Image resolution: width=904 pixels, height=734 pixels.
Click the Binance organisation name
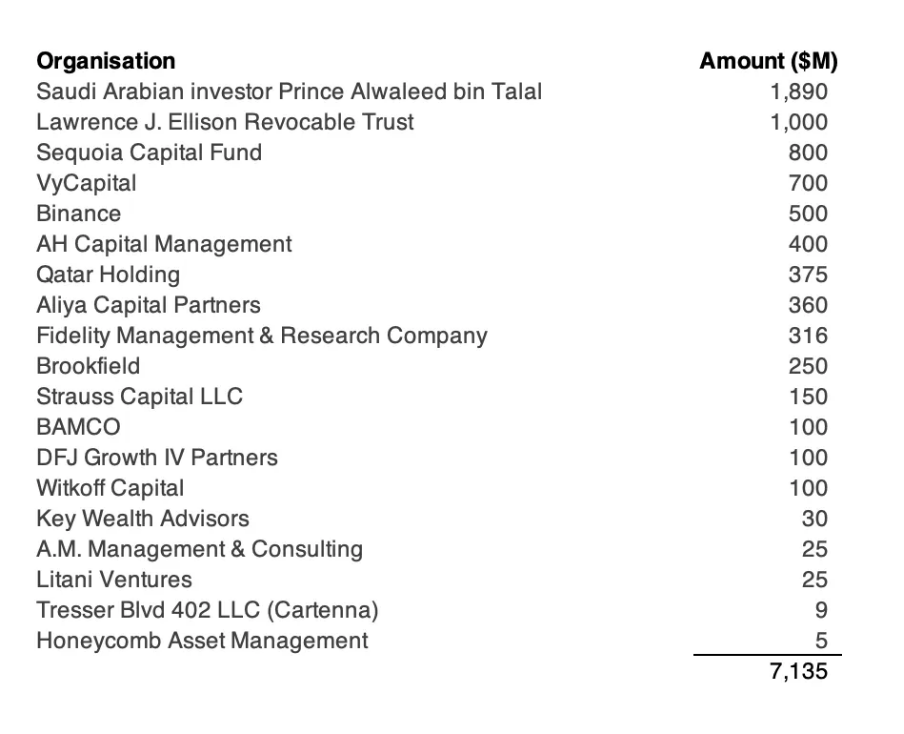tap(78, 214)
